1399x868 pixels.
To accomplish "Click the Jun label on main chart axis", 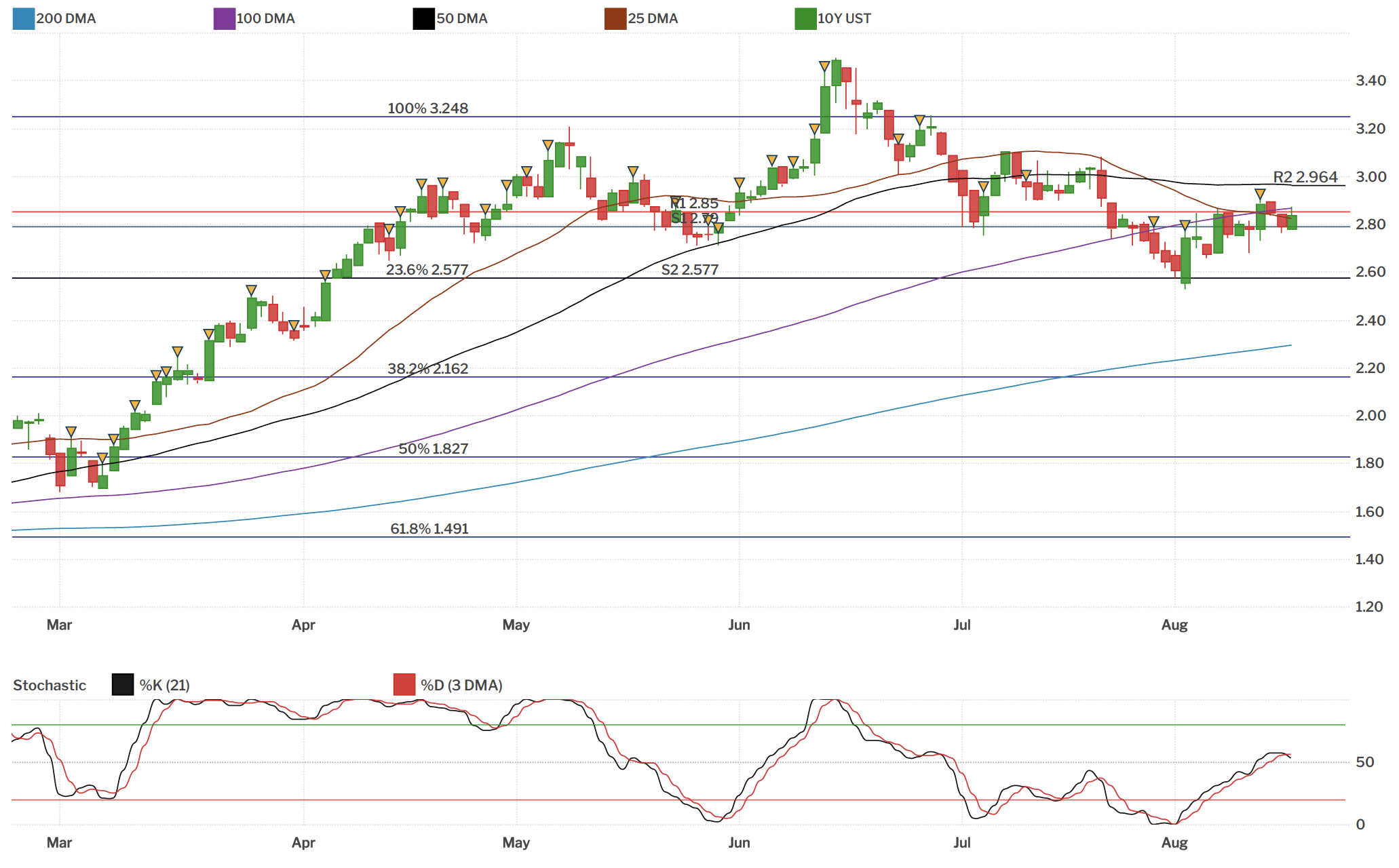I will [x=739, y=625].
